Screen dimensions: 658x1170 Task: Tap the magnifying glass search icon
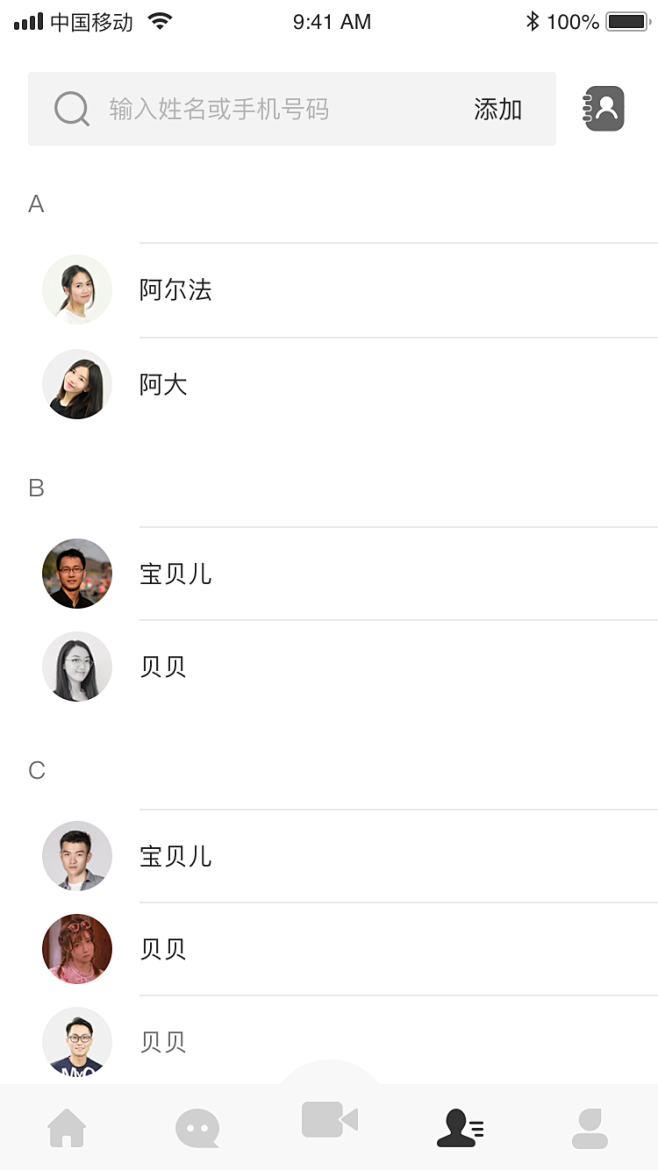coord(72,109)
